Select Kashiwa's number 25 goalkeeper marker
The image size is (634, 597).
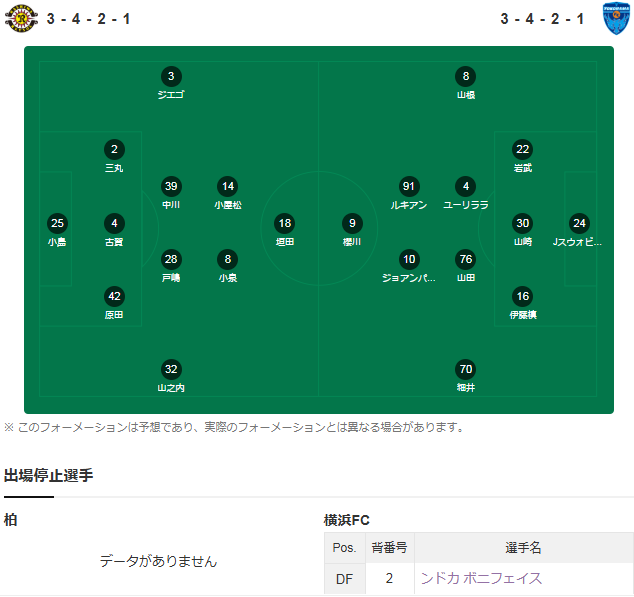[57, 223]
